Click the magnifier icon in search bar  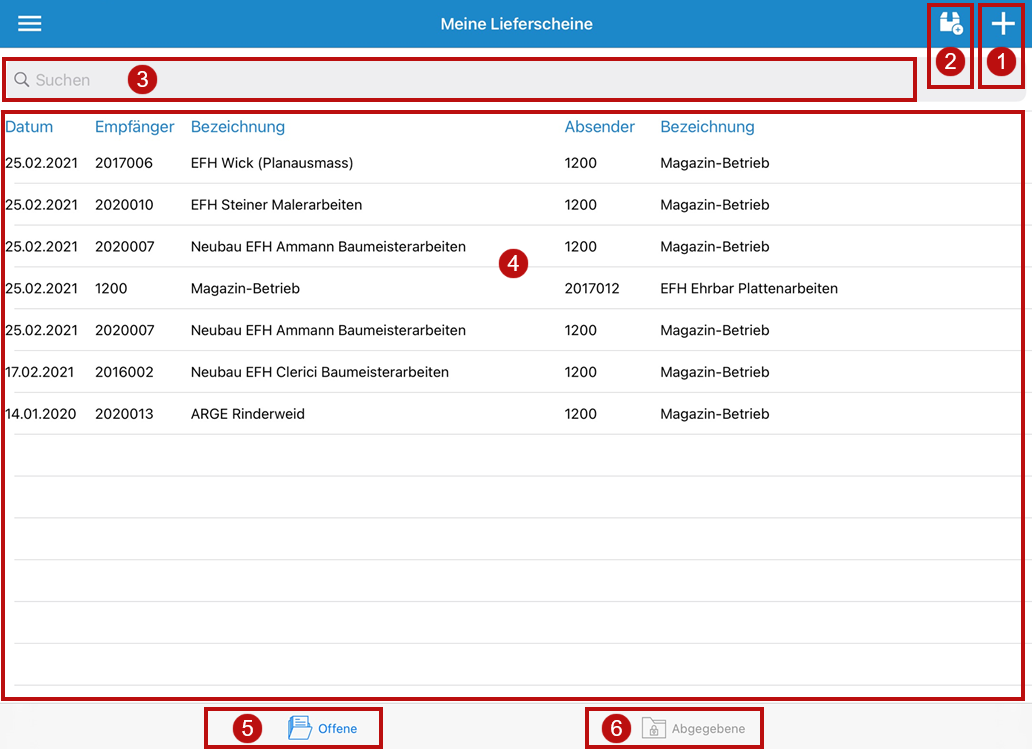tap(22, 80)
